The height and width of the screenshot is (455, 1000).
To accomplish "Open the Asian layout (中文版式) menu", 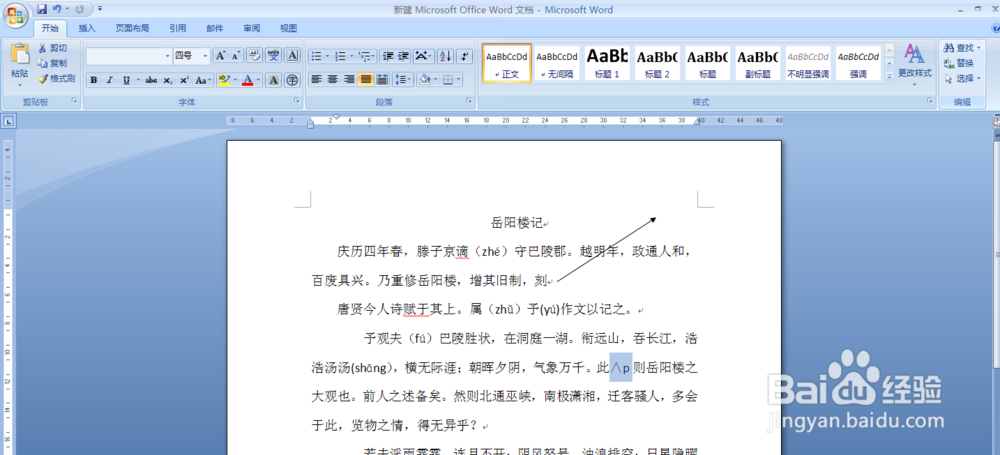I will click(423, 56).
